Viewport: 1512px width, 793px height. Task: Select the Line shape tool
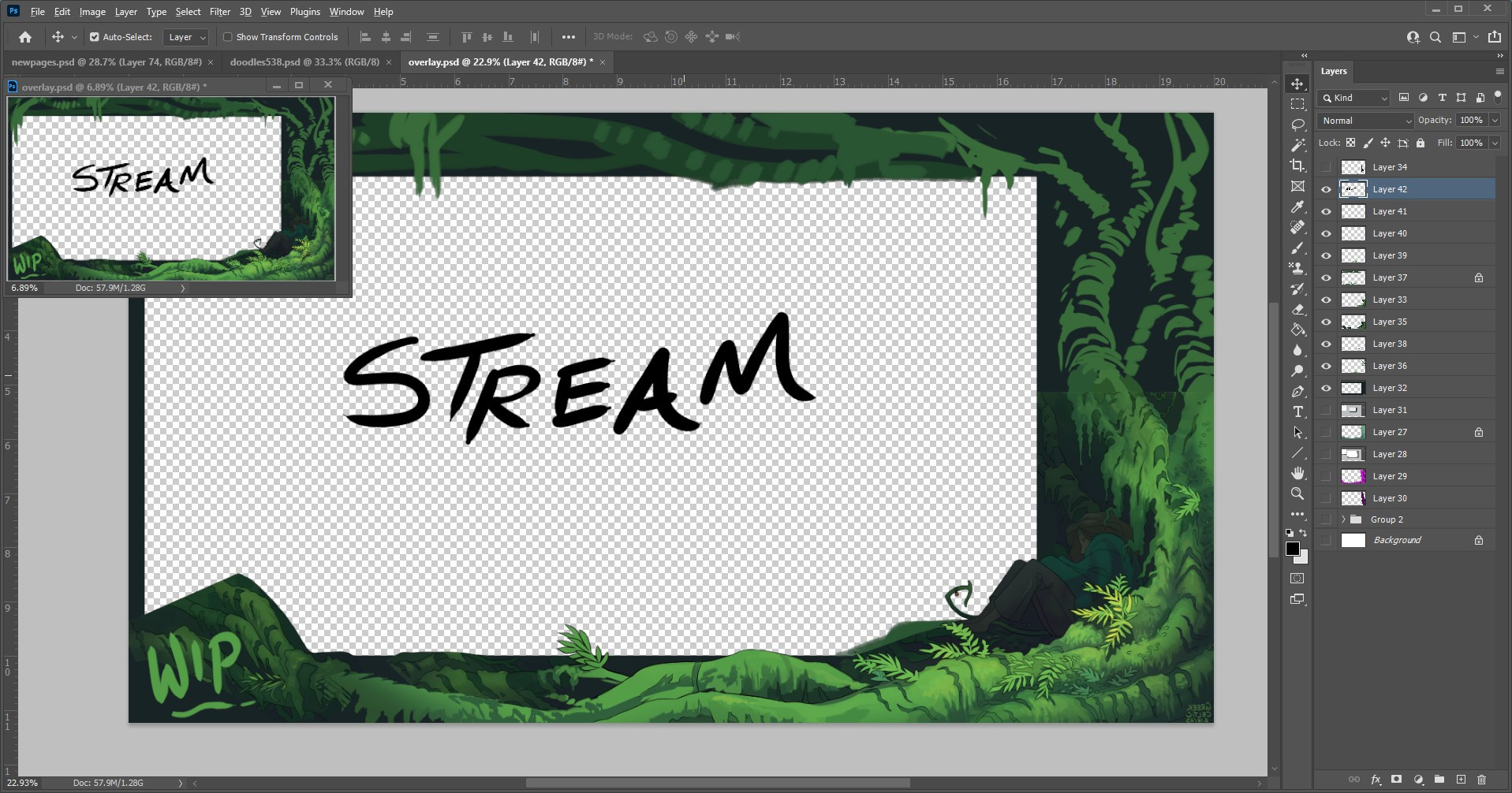(x=1297, y=452)
